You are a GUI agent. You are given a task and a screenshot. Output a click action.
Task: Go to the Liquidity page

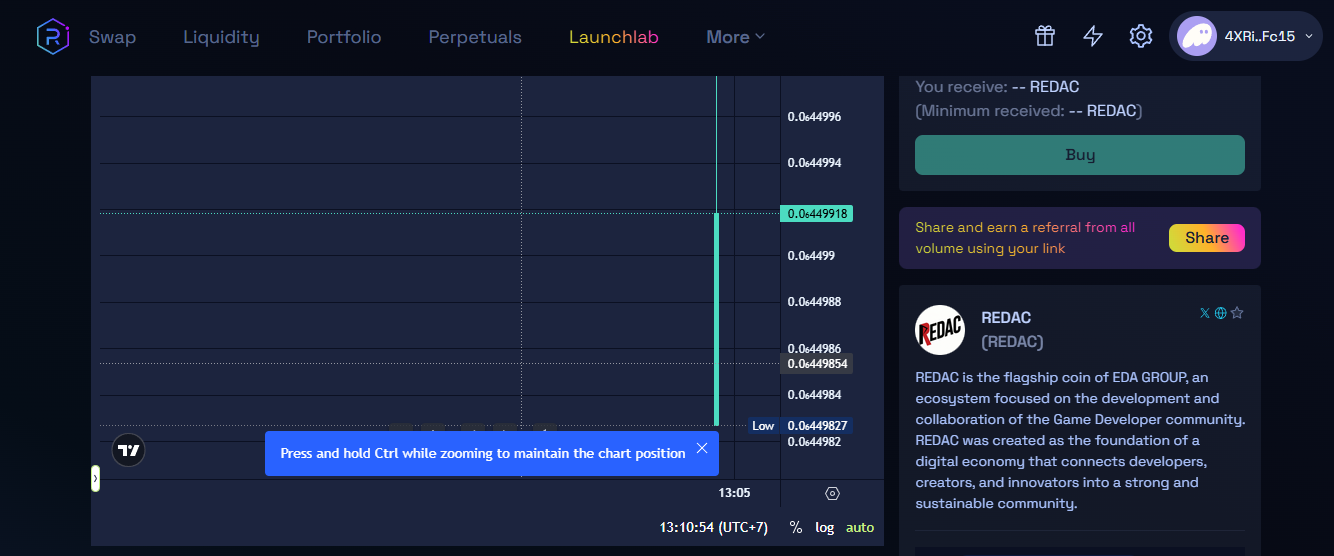[x=221, y=37]
